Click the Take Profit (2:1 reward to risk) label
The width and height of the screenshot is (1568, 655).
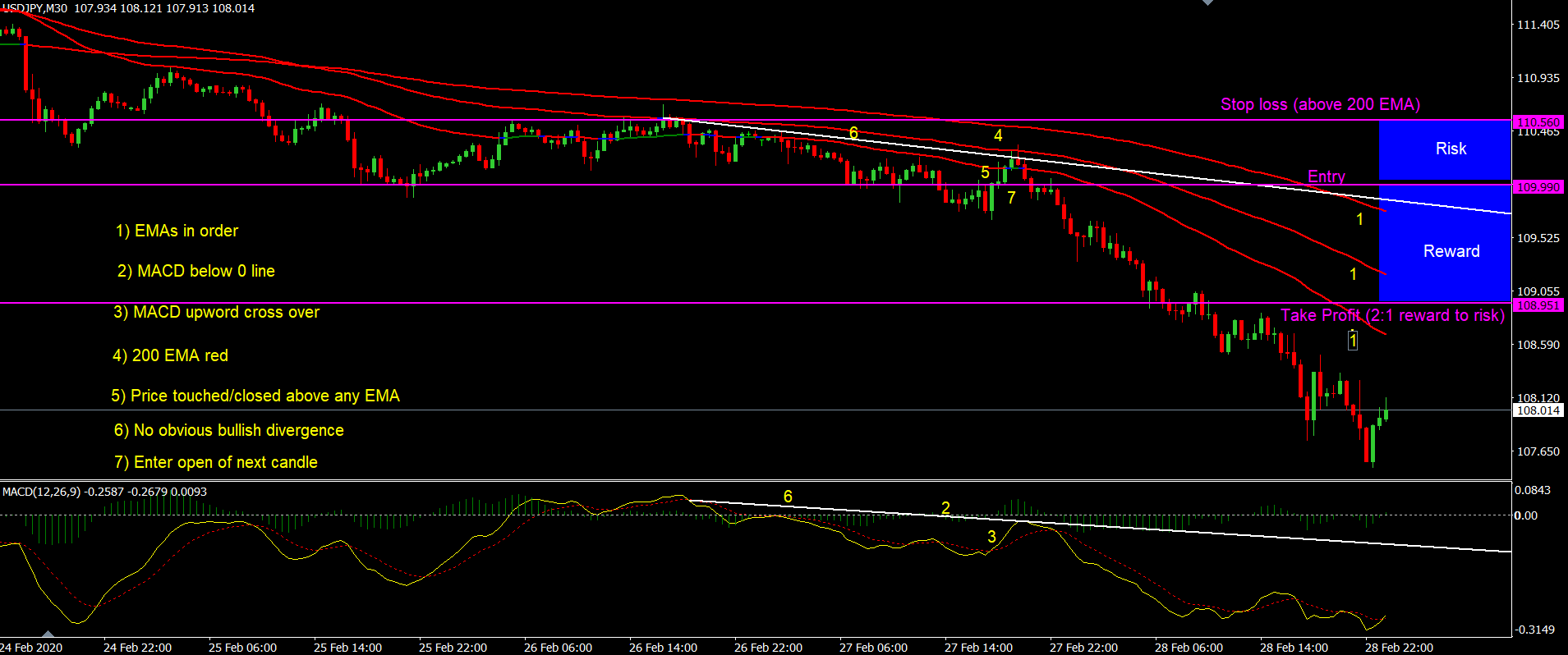point(1393,315)
